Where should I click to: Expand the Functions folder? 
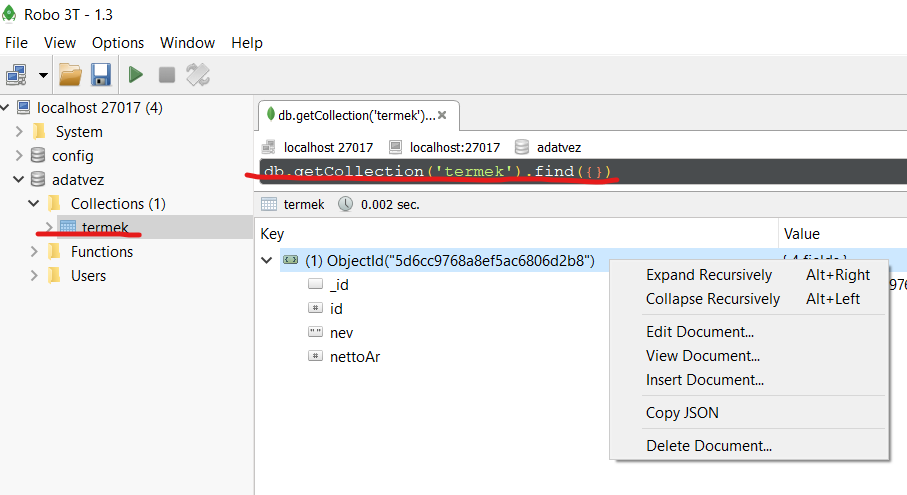tap(34, 252)
